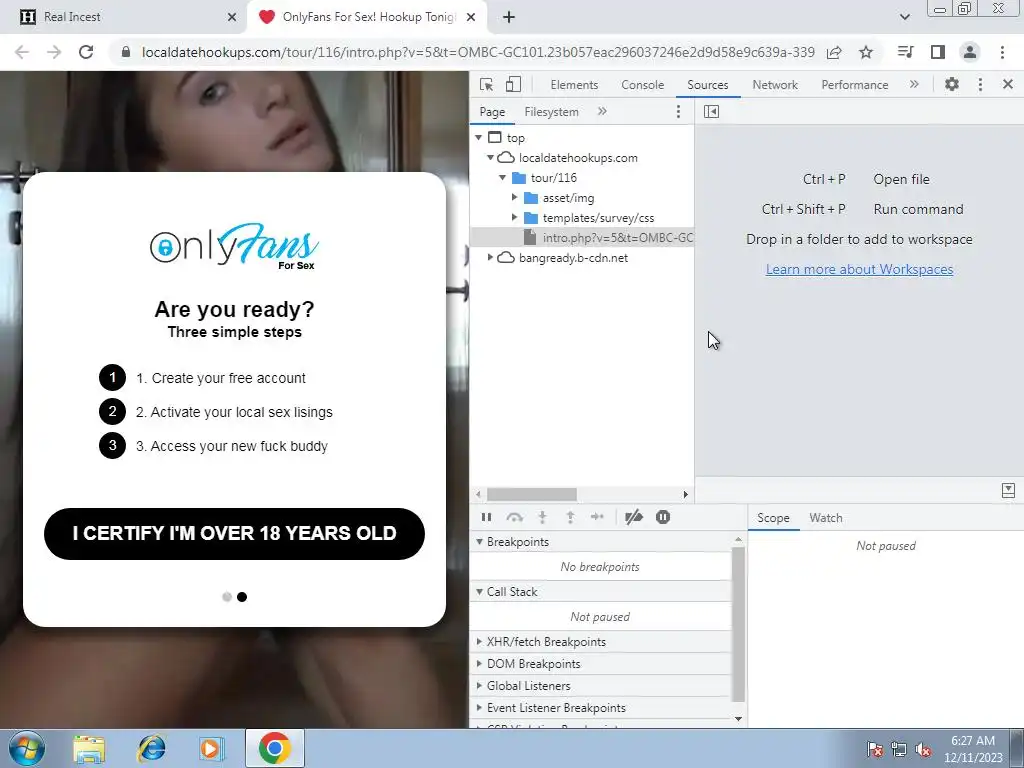Select the Sources tab
The width and height of the screenshot is (1024, 768).
pyautogui.click(x=707, y=85)
